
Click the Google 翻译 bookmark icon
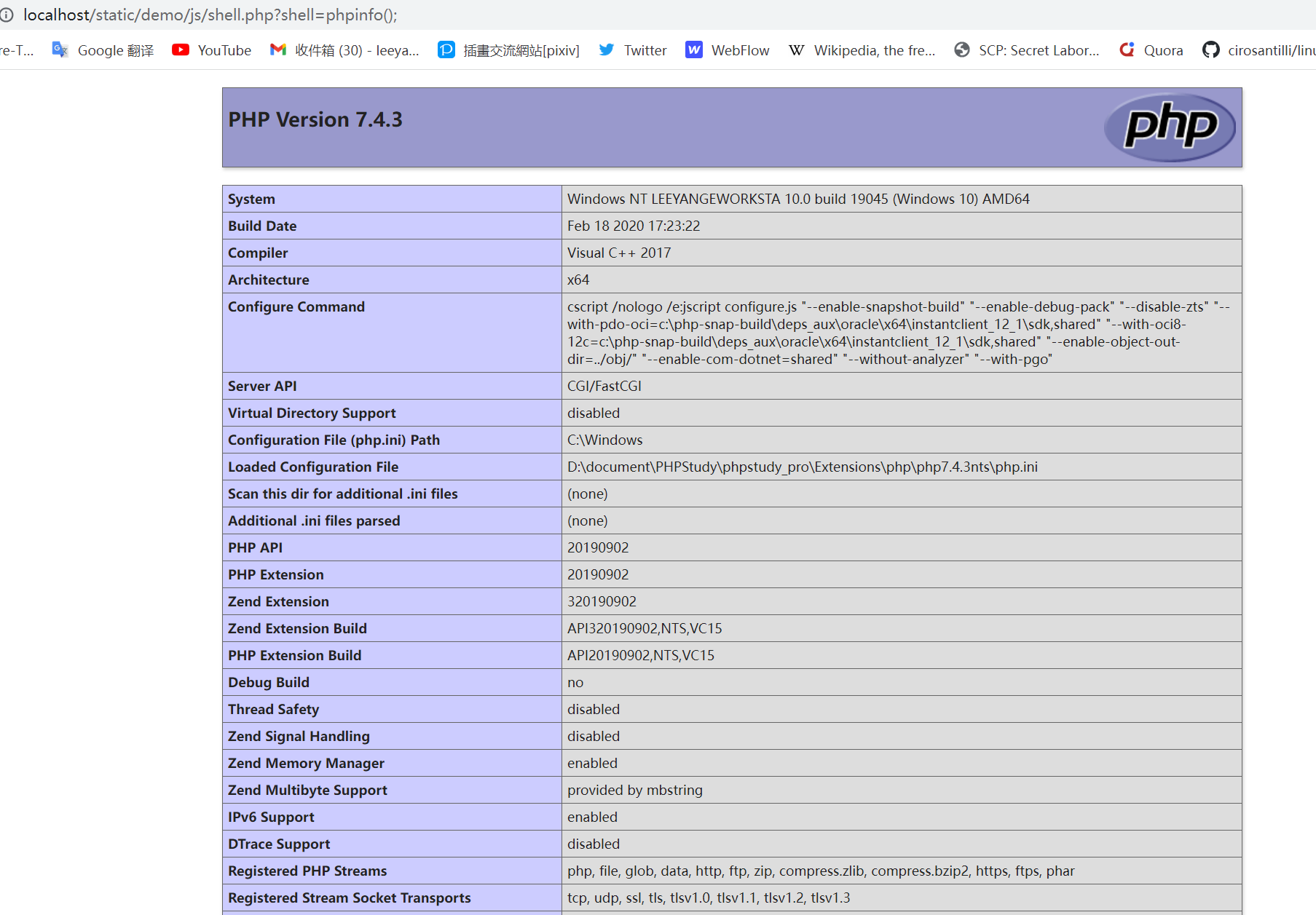coord(59,49)
